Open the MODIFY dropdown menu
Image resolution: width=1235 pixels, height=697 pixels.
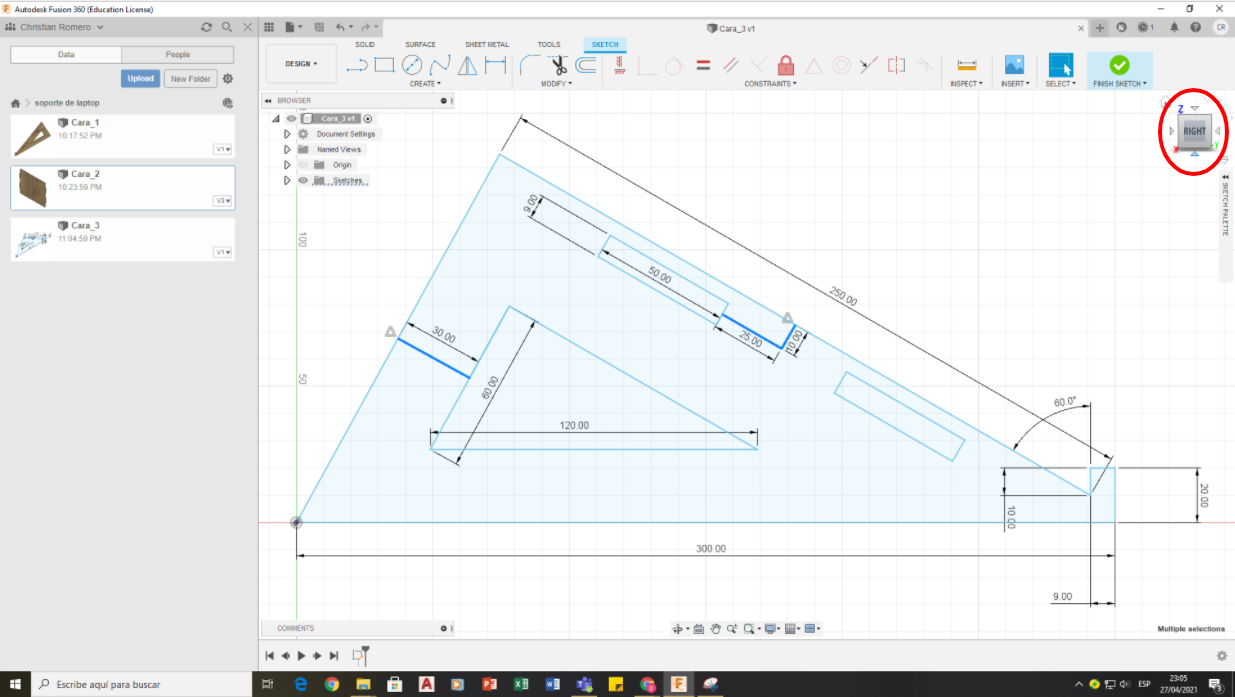coord(557,84)
